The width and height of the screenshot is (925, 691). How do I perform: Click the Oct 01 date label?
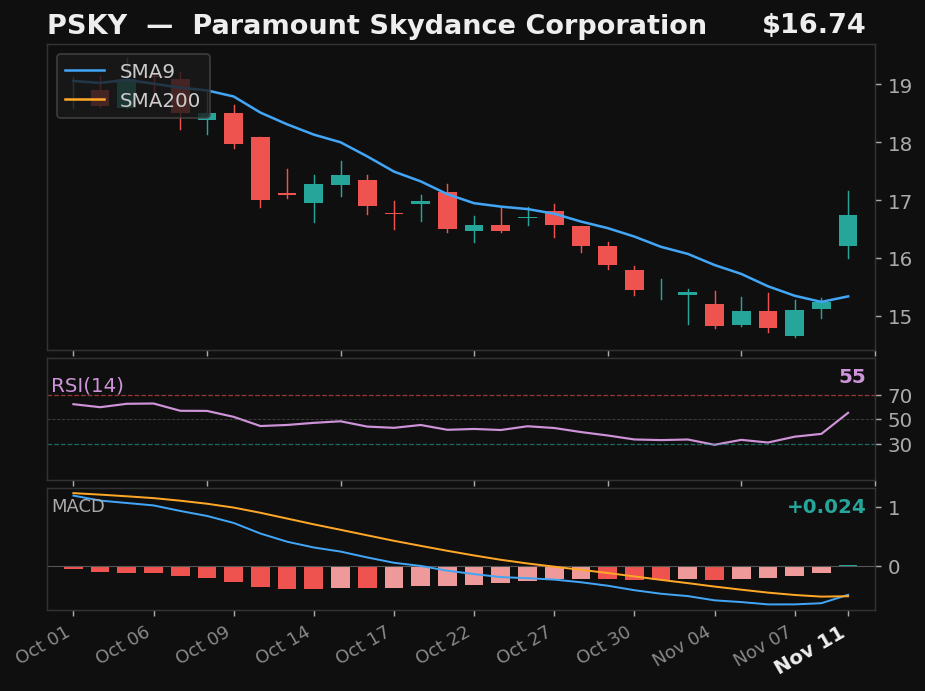tap(44, 645)
